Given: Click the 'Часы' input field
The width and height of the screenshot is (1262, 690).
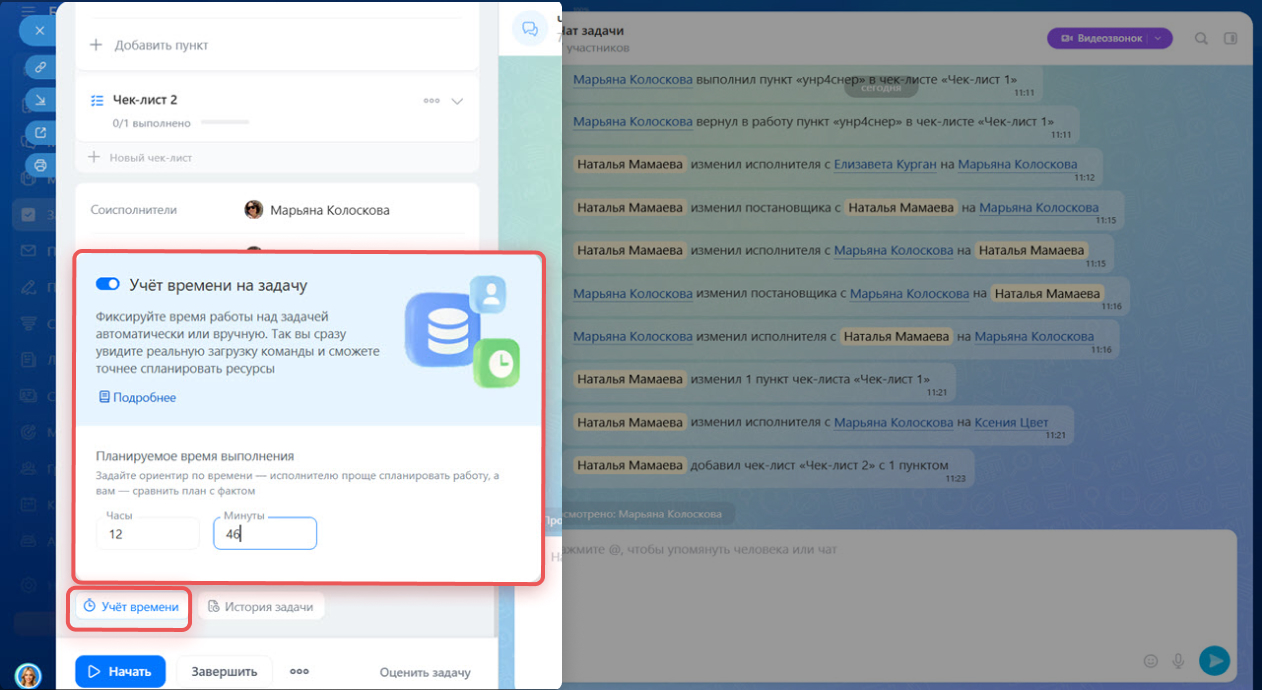Looking at the screenshot, I should tap(148, 534).
